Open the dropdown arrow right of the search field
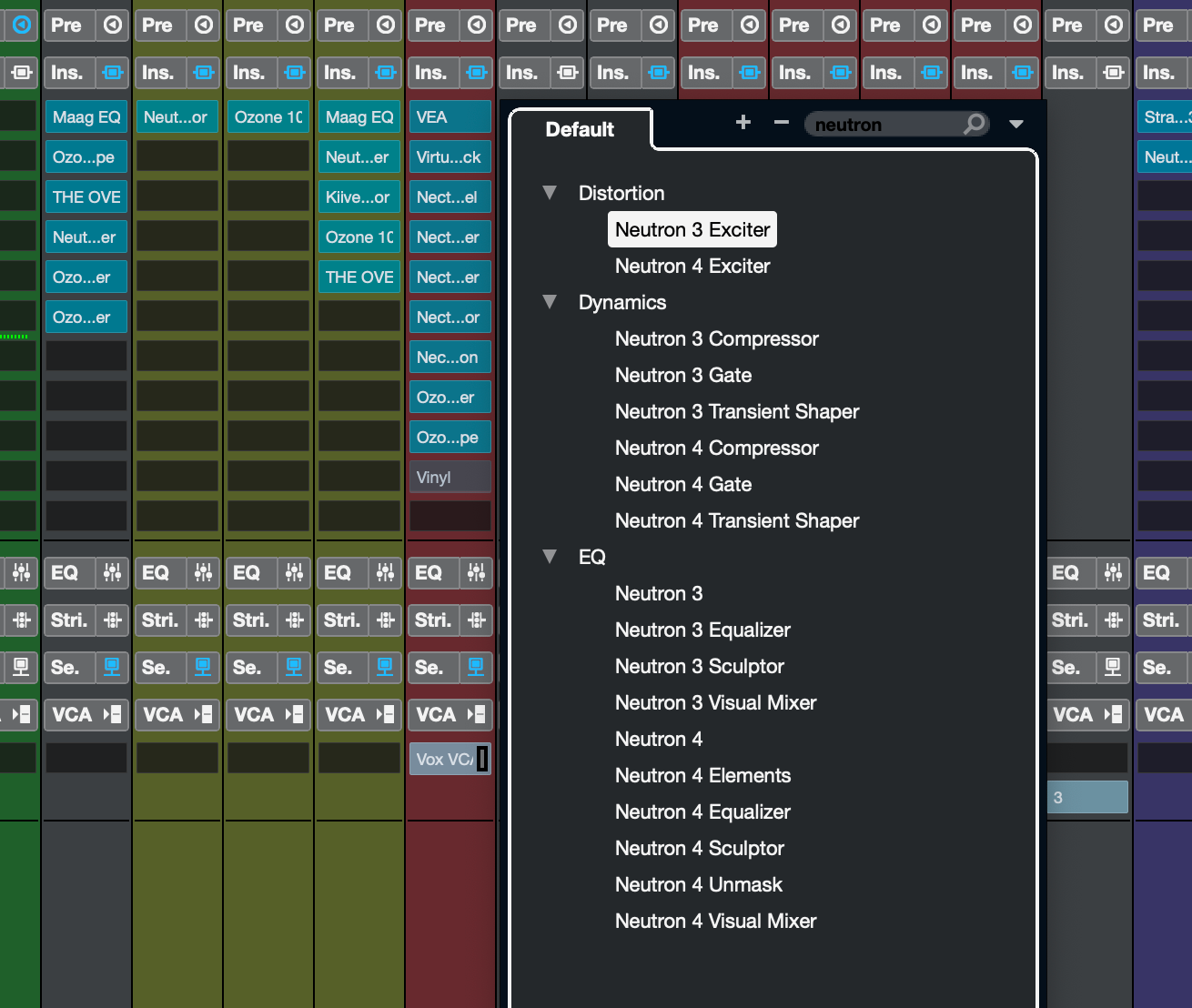Screen dimensions: 1192x1008 tap(1016, 124)
